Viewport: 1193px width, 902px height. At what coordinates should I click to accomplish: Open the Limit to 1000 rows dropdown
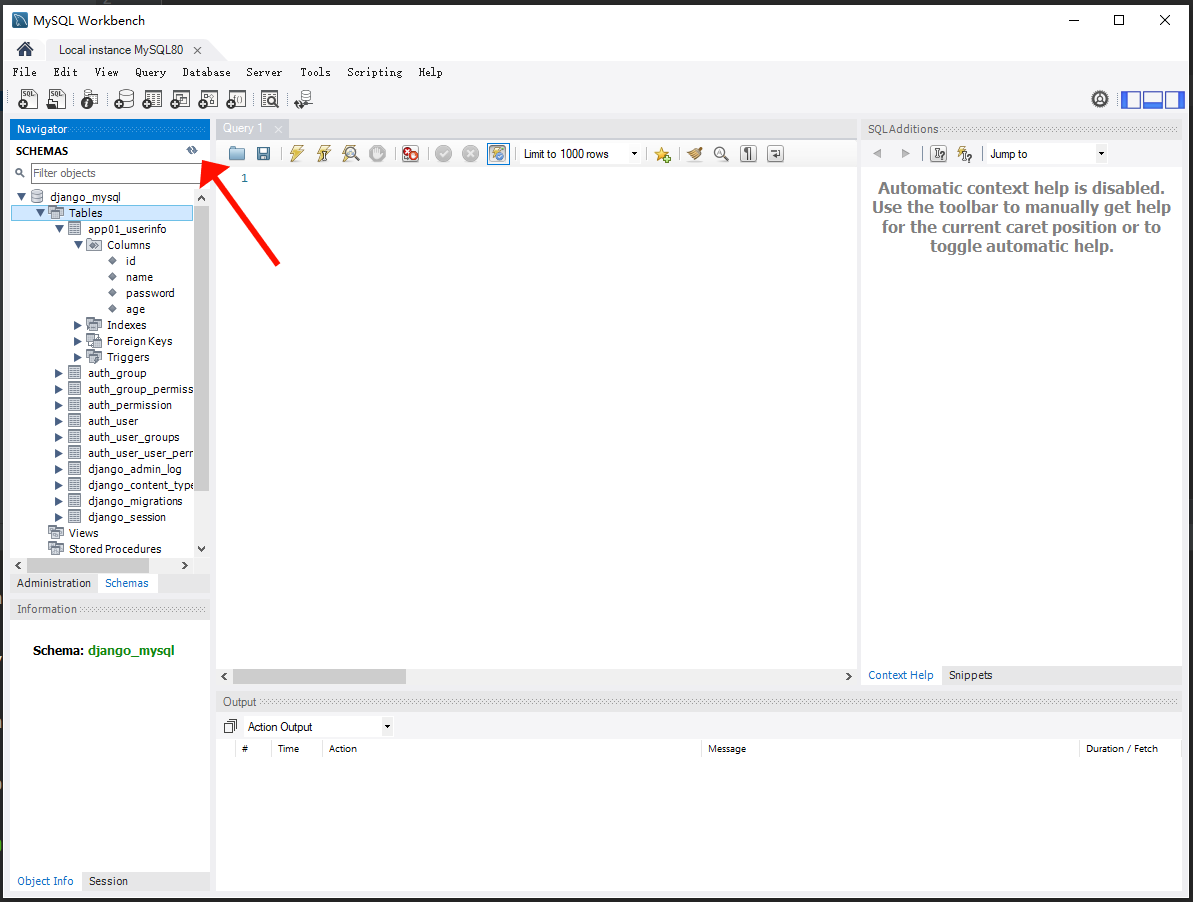pyautogui.click(x=581, y=154)
